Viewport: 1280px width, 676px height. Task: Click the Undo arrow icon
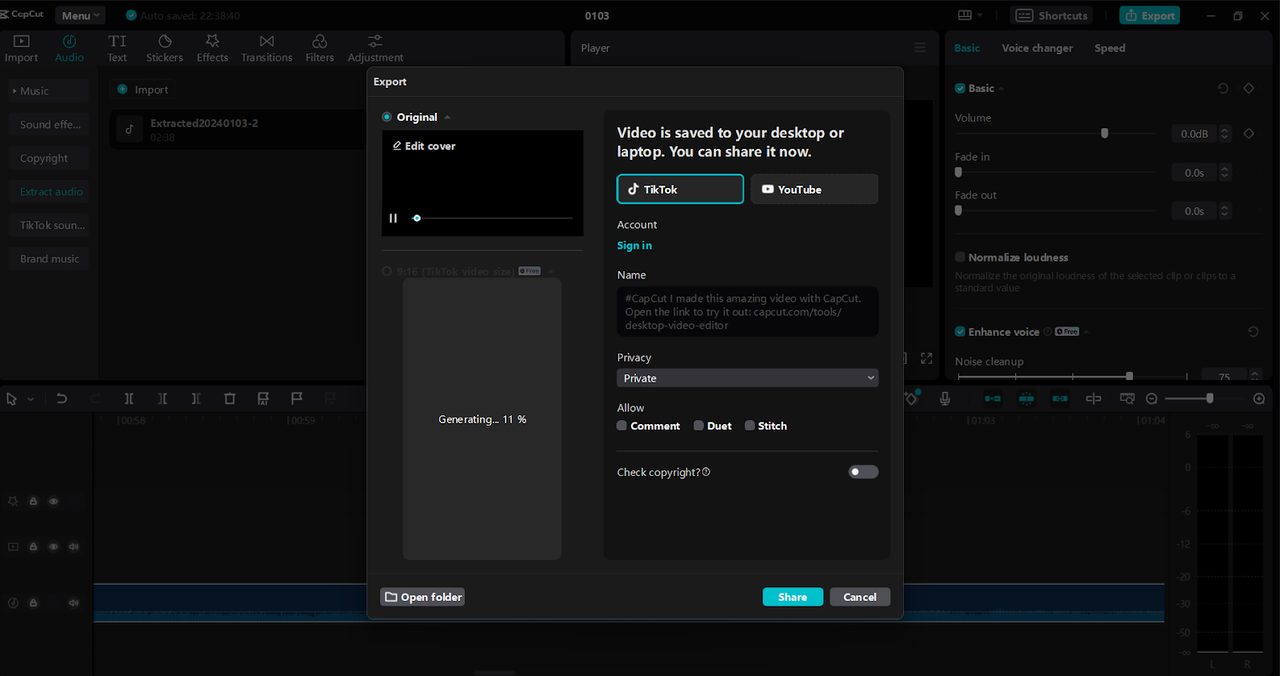(62, 398)
